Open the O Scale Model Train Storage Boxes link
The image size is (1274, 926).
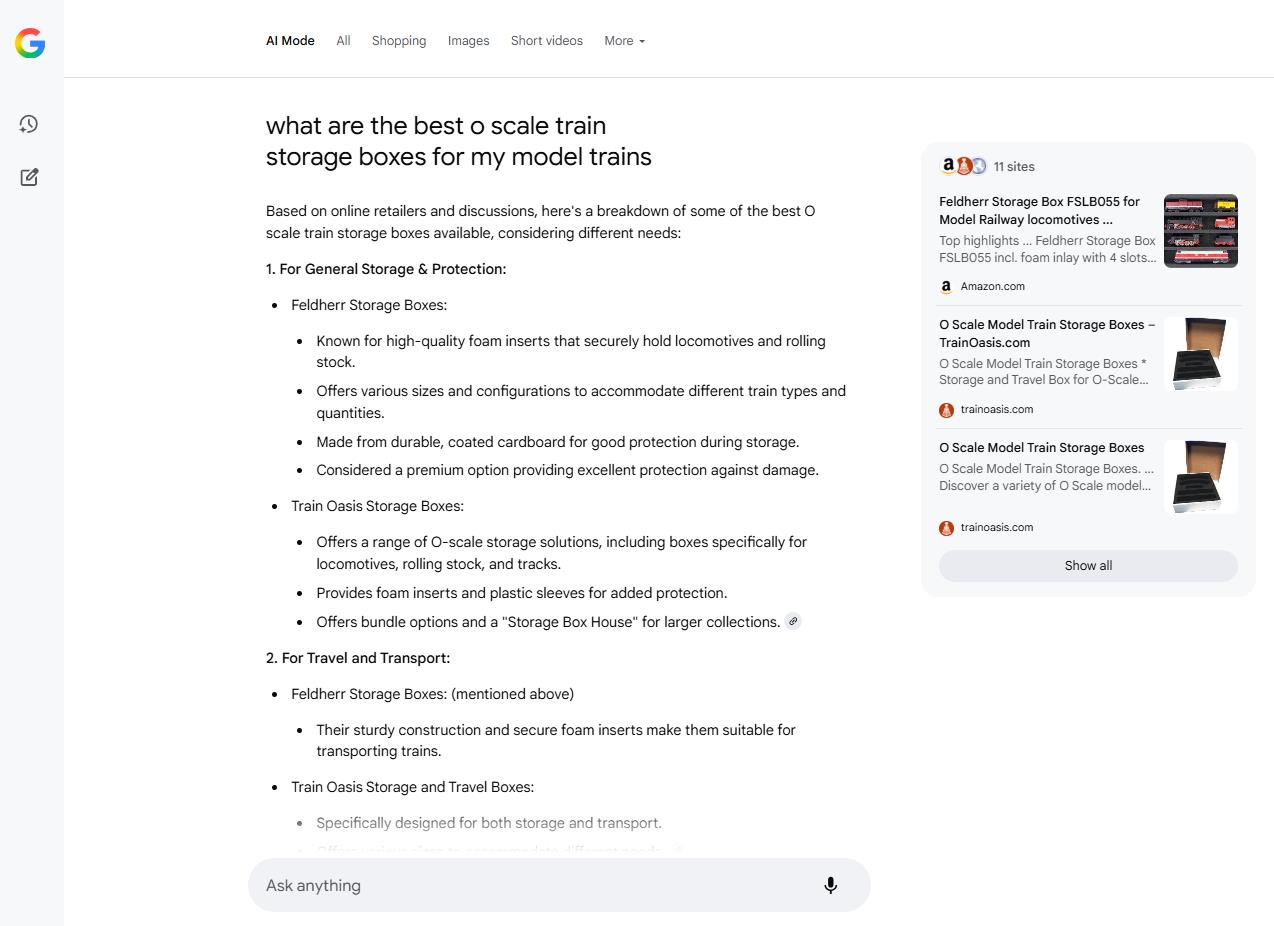click(1041, 447)
